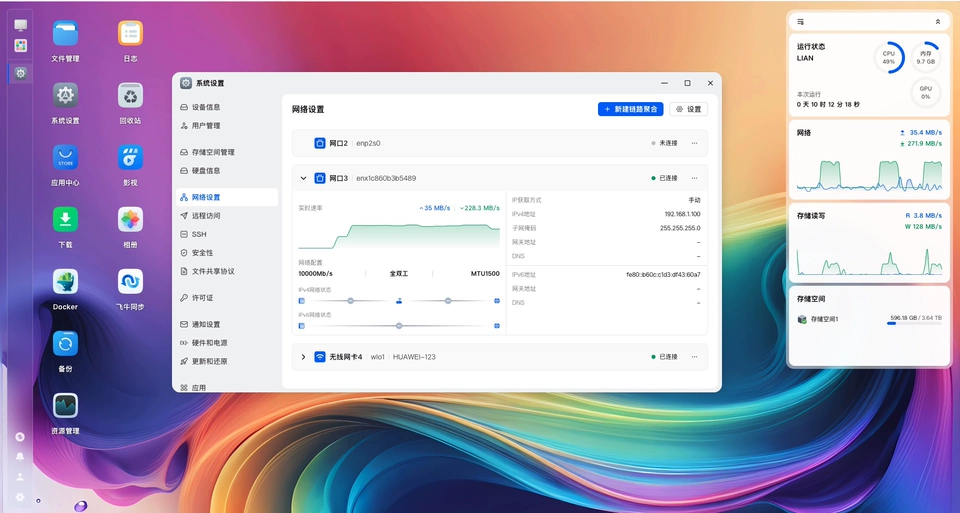Launch the 资源管理 monitor app
This screenshot has height=513, width=960.
pos(65,406)
